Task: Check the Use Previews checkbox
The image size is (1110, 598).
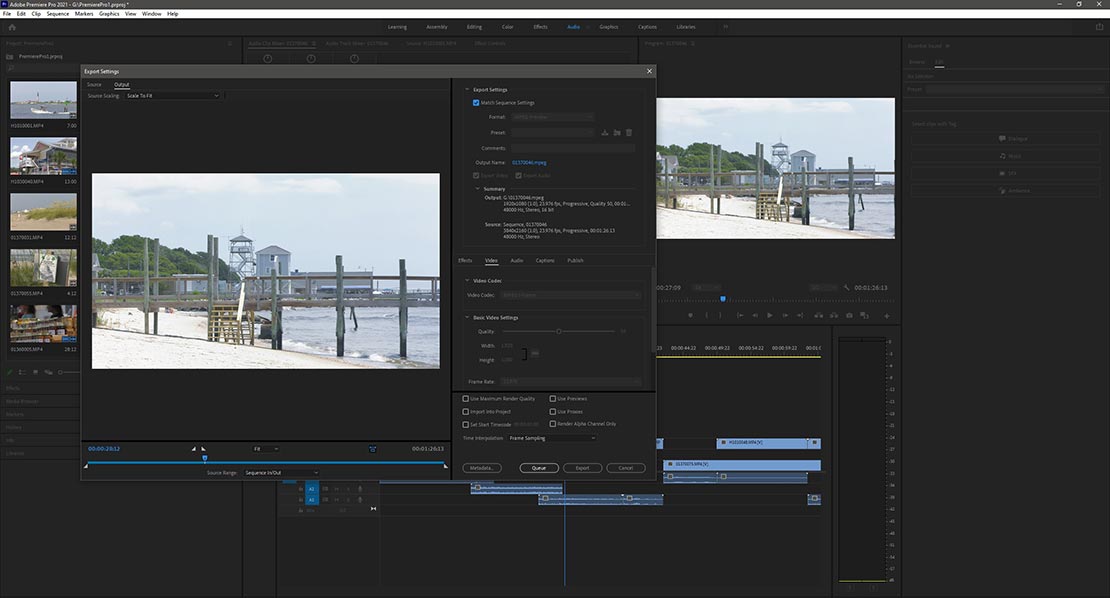Action: [x=553, y=398]
